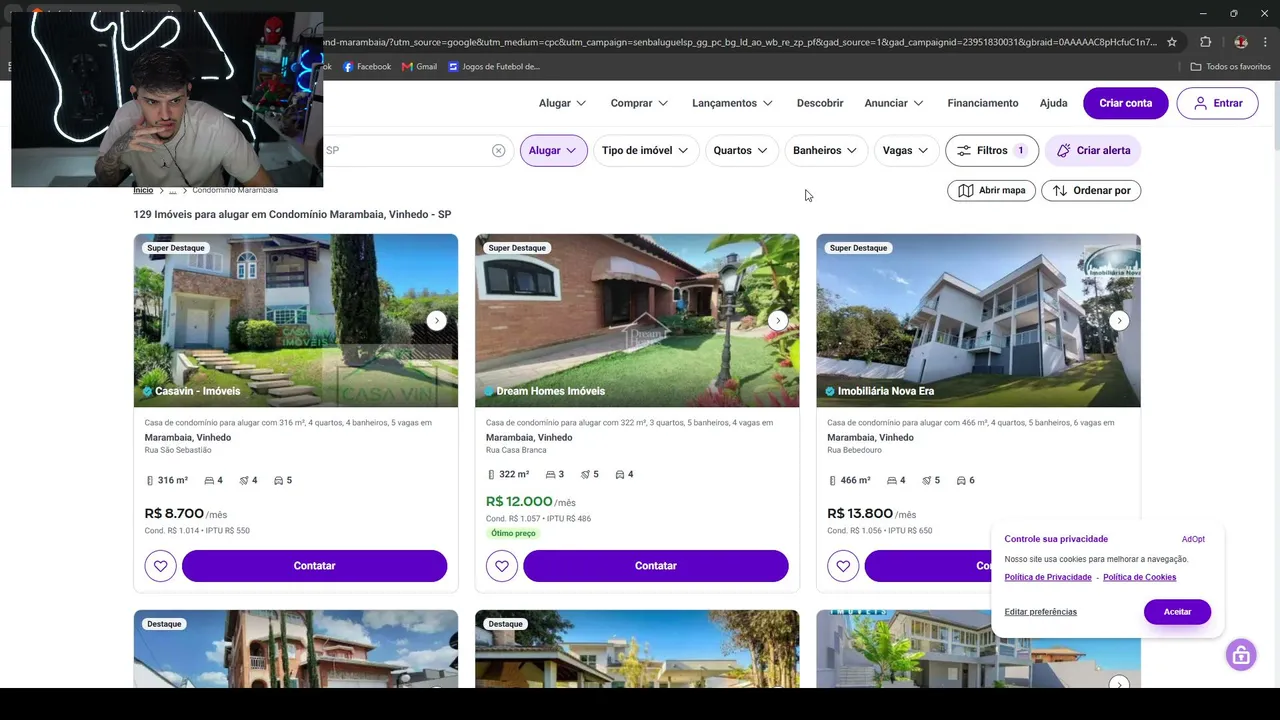Open Chrome profile avatar icon
Viewport: 1280px width, 720px height.
tap(1241, 42)
